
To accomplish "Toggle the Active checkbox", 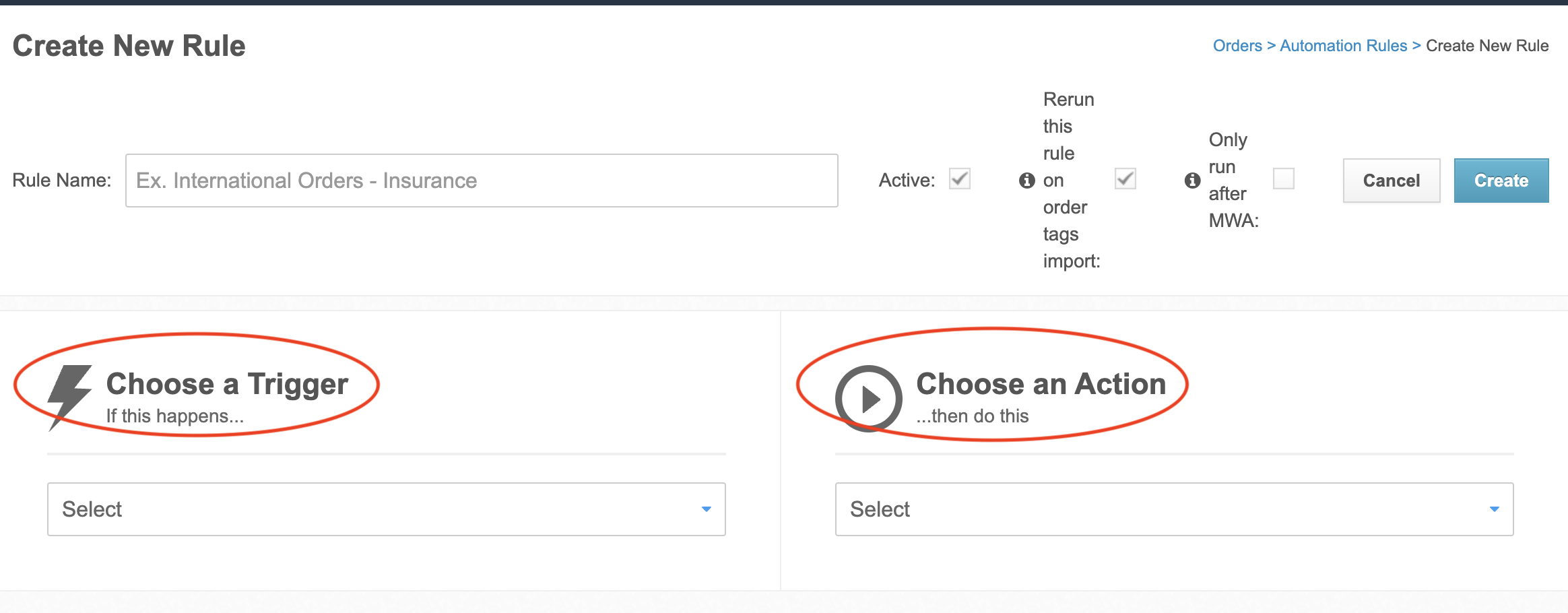I will coord(959,179).
